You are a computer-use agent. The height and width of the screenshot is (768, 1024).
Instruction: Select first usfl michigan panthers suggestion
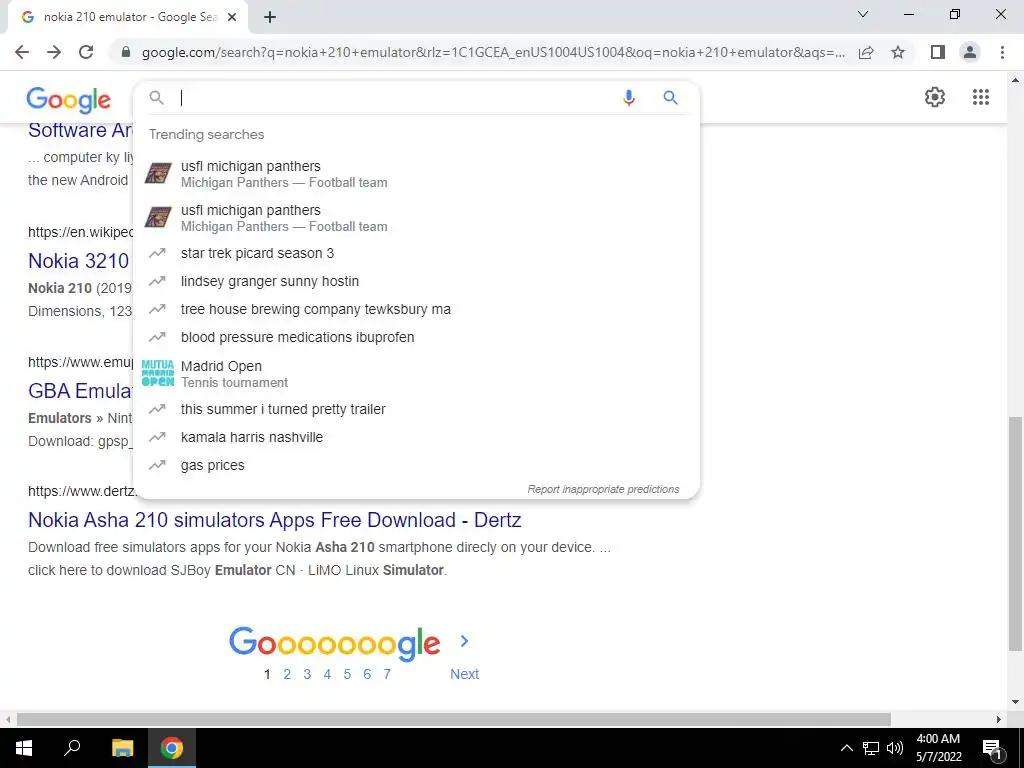(416, 174)
